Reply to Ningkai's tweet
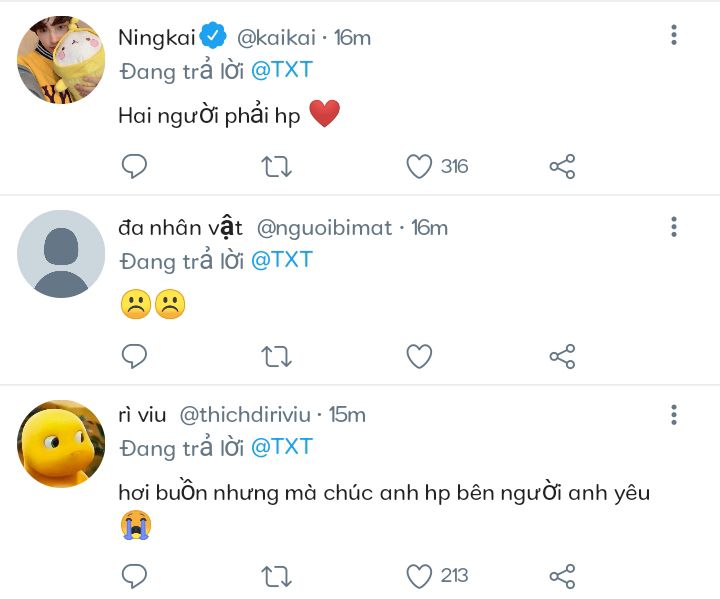 [x=134, y=166]
